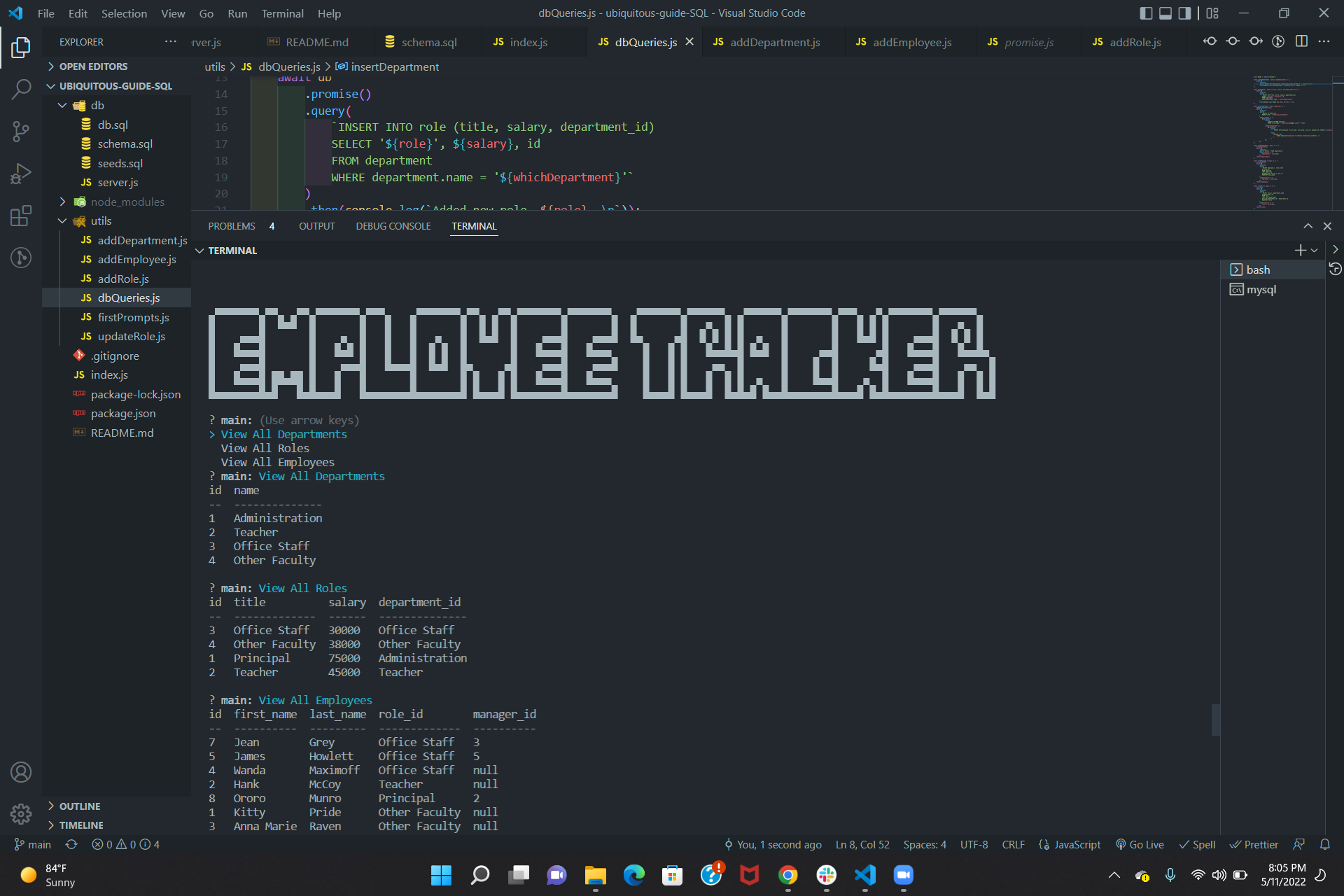Select the mysql terminal instance
The image size is (1344, 896).
coord(1261,290)
